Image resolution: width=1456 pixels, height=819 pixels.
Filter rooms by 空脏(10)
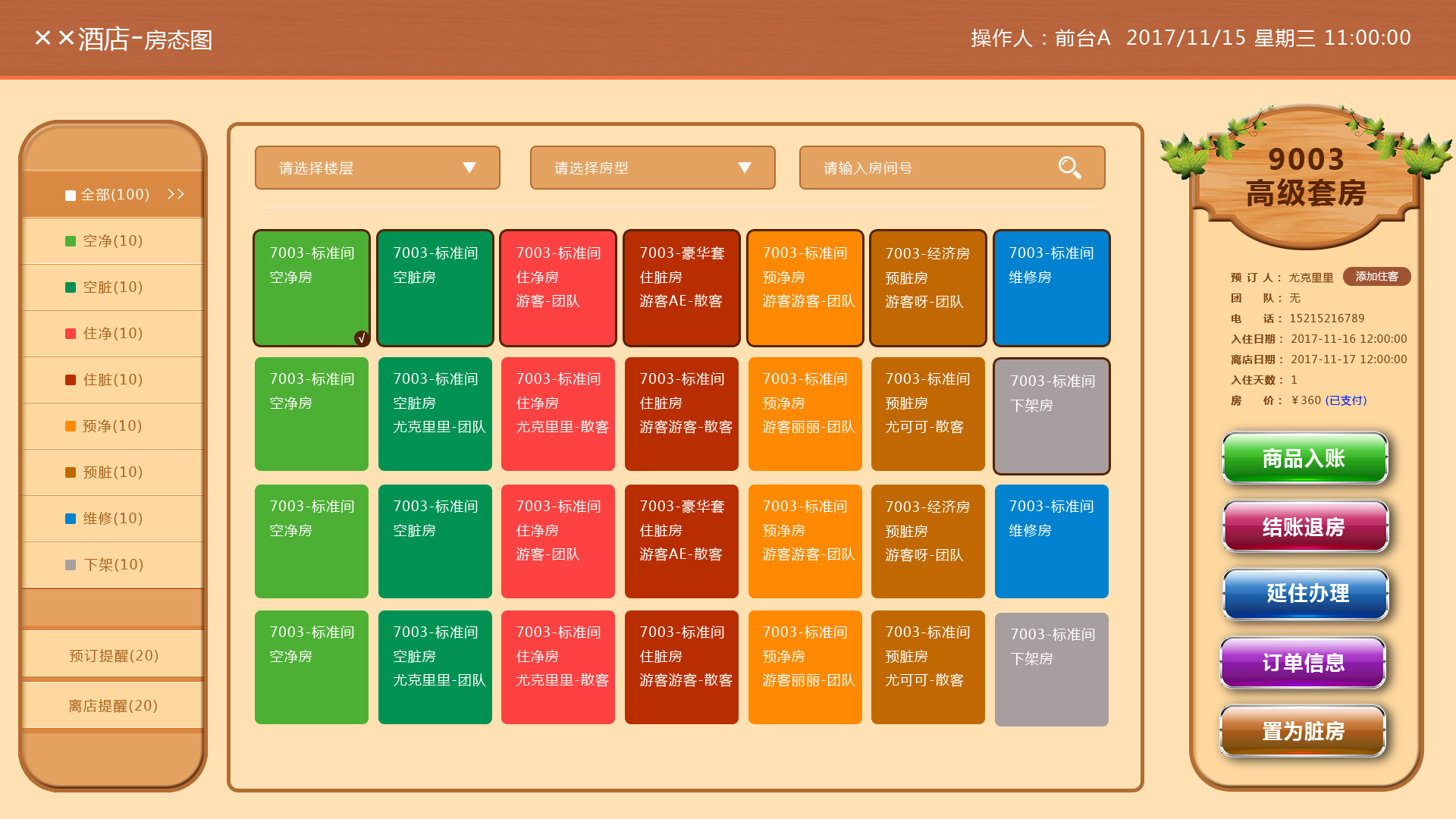click(x=113, y=287)
